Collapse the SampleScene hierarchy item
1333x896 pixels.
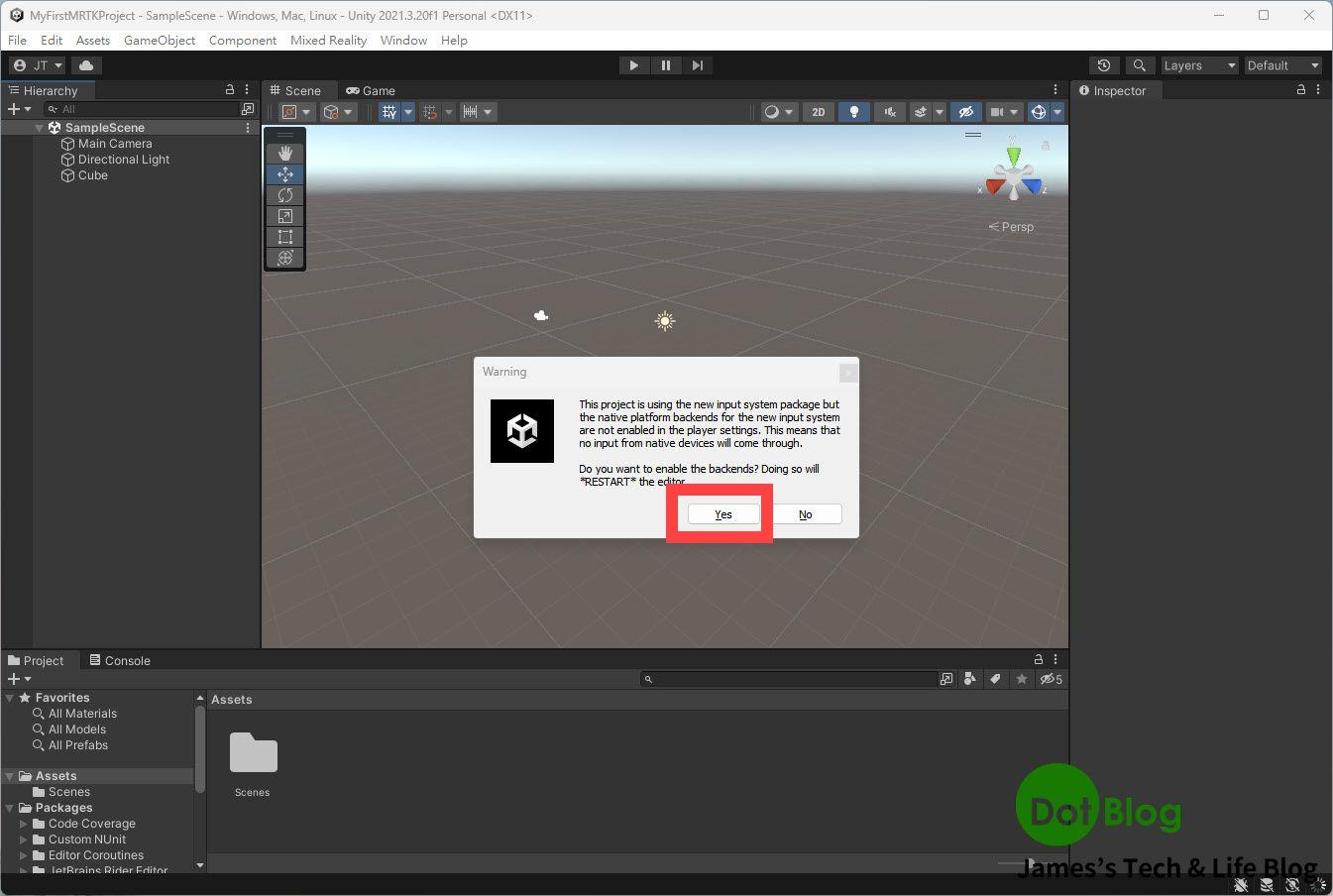pyautogui.click(x=39, y=127)
